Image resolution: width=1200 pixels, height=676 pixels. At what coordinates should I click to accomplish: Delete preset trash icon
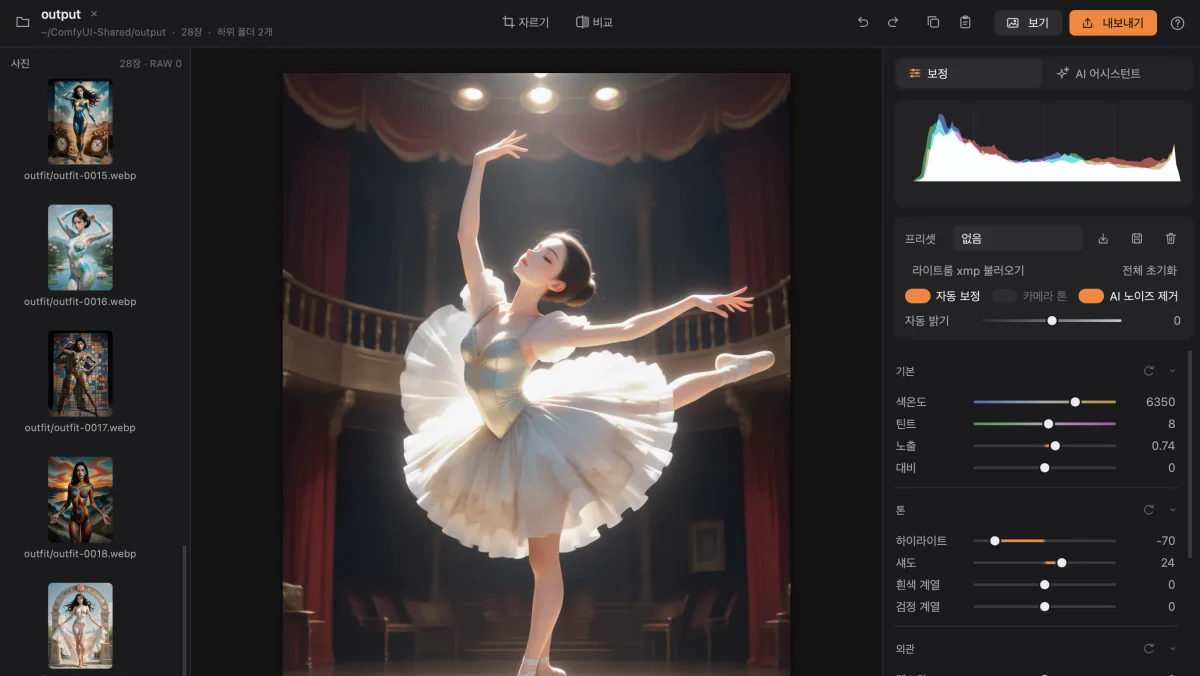(x=1171, y=238)
